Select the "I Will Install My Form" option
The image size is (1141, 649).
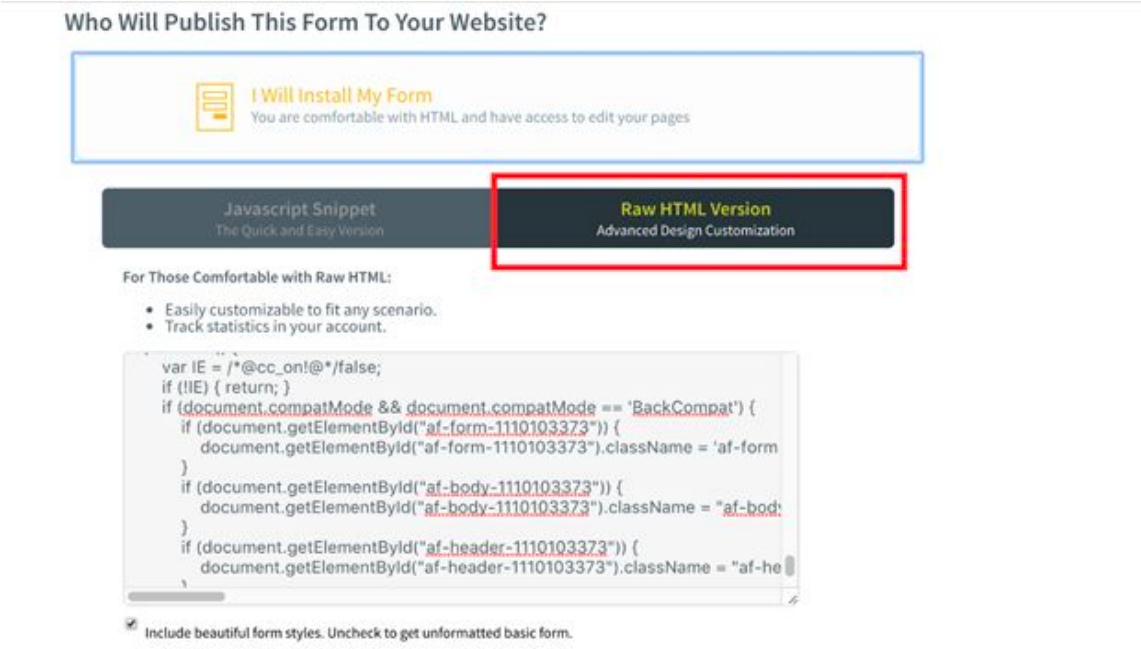coord(498,108)
